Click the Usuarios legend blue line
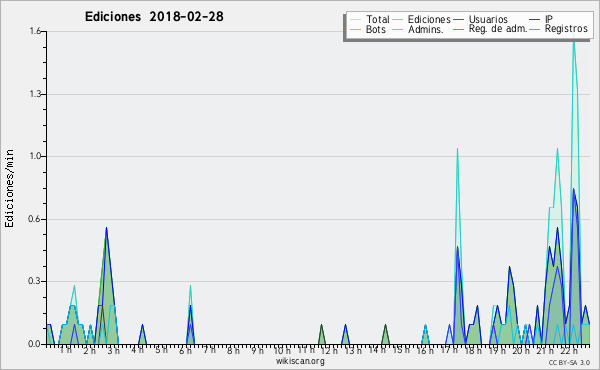Viewport: 600px width, 370px height. click(x=458, y=20)
